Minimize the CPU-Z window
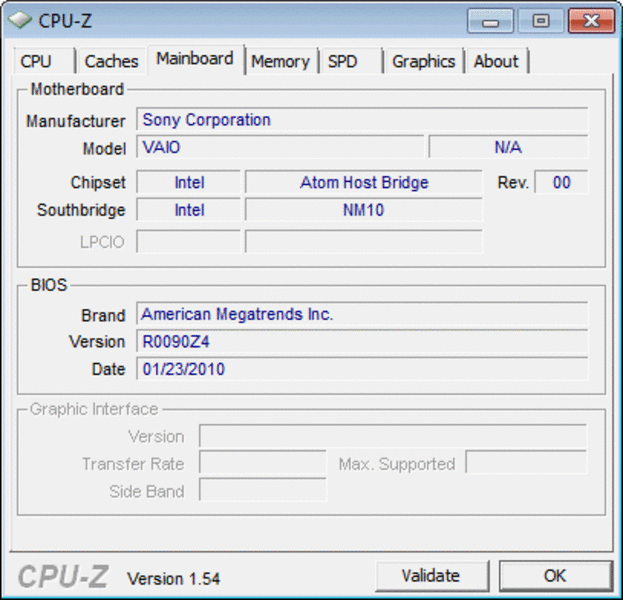Viewport: 623px width, 600px height. click(490, 21)
